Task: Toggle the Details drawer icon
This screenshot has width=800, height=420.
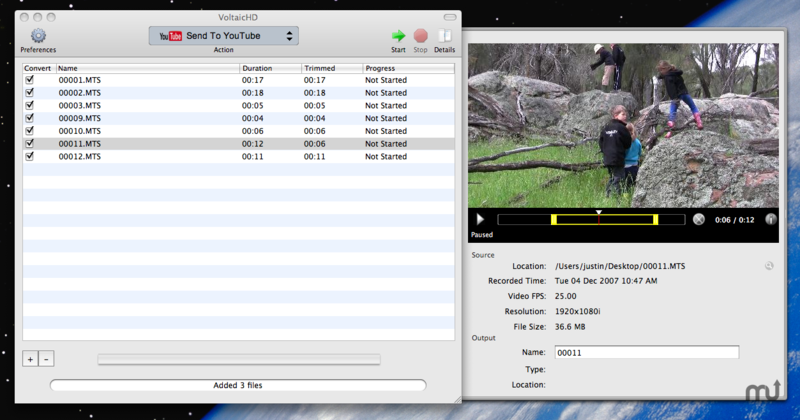Action: click(445, 36)
